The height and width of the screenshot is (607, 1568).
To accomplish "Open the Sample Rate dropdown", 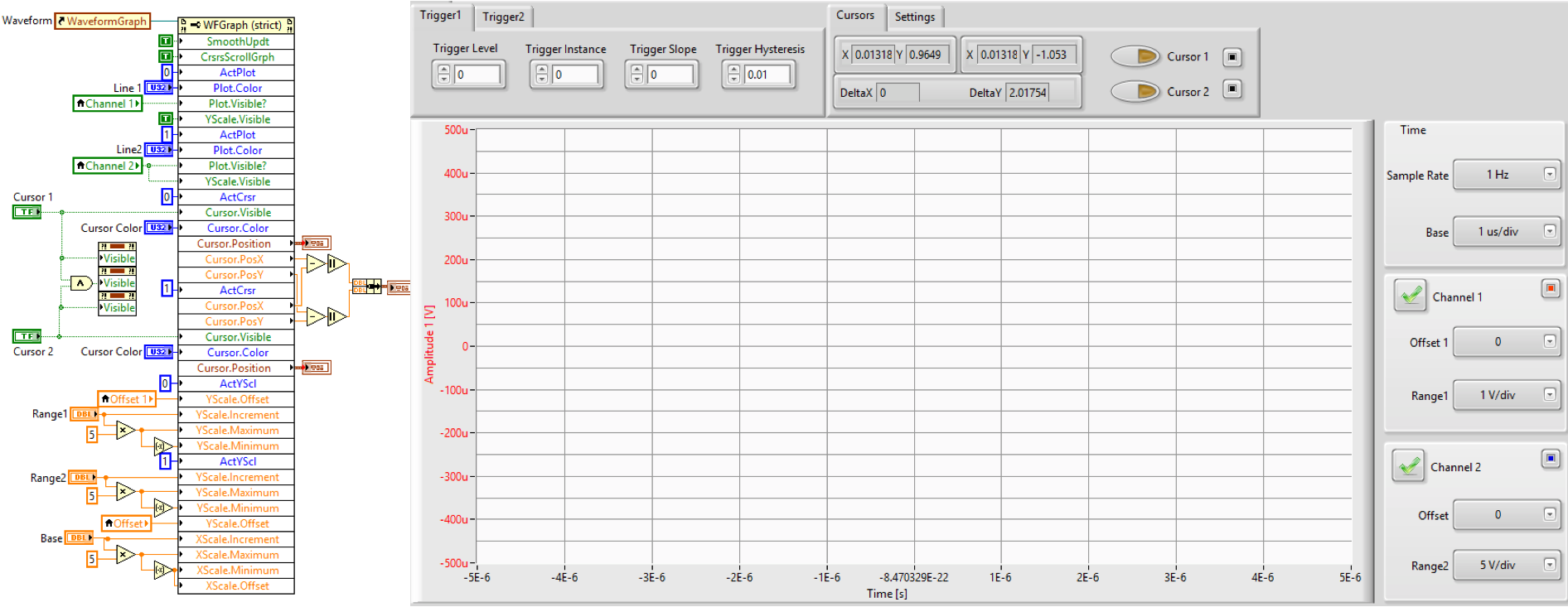I will pyautogui.click(x=1507, y=175).
